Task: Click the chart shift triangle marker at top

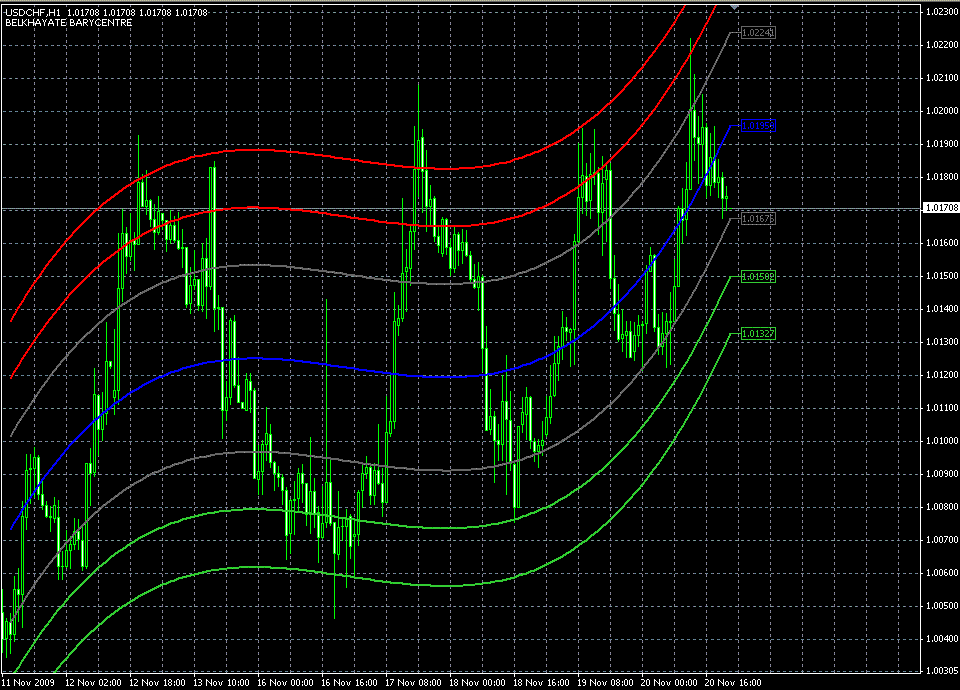Action: coord(734,6)
